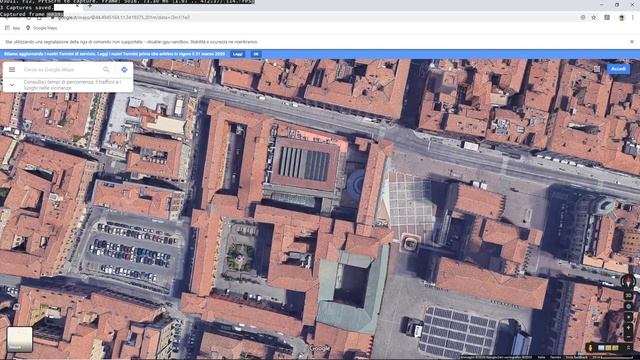This screenshot has width=640, height=360.
Task: Pick up the Street View pegman
Action: [x=590, y=348]
